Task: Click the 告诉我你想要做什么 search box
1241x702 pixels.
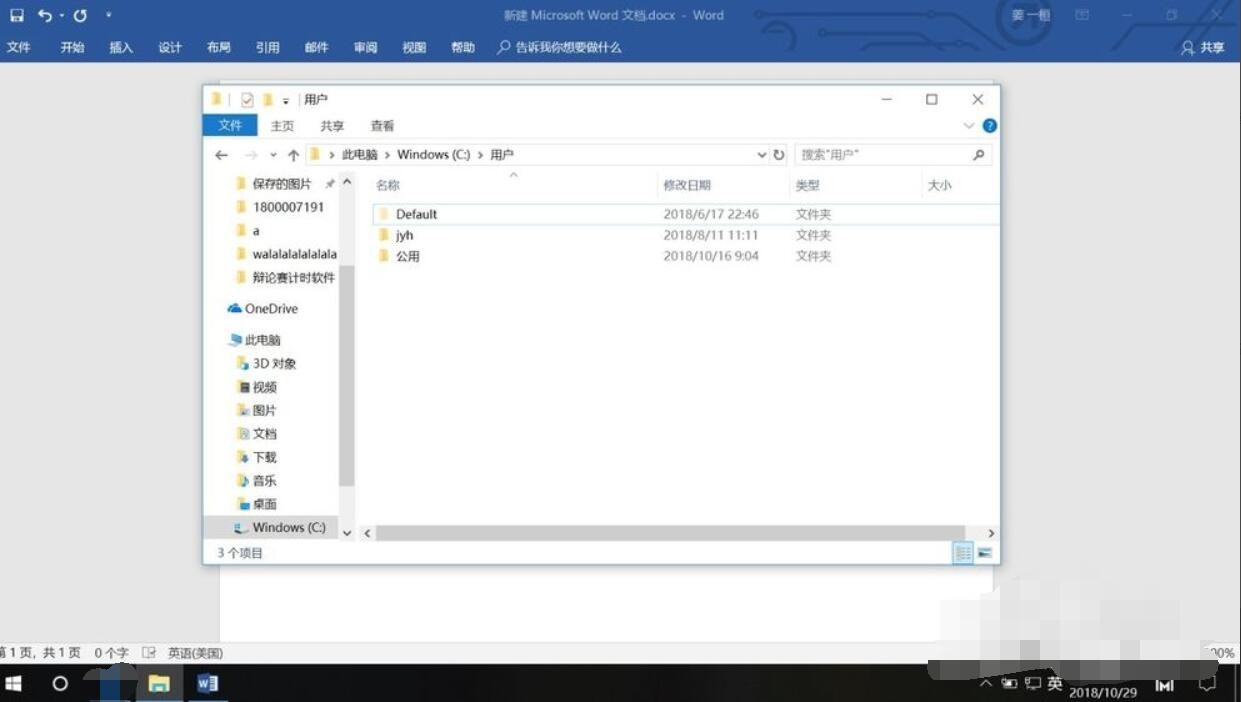Action: tap(560, 47)
